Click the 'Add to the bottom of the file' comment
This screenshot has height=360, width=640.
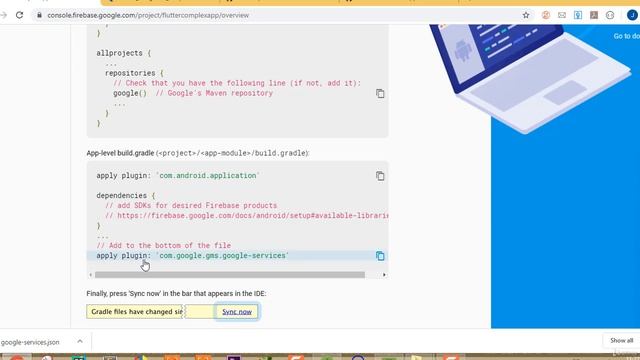coord(164,245)
